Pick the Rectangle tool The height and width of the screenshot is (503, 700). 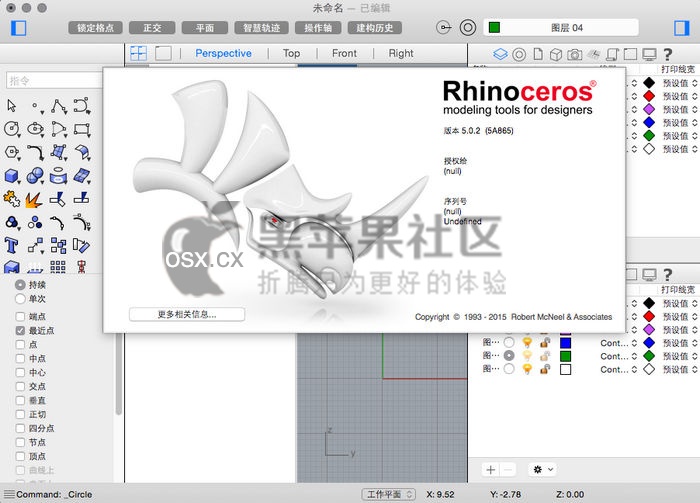pos(82,129)
